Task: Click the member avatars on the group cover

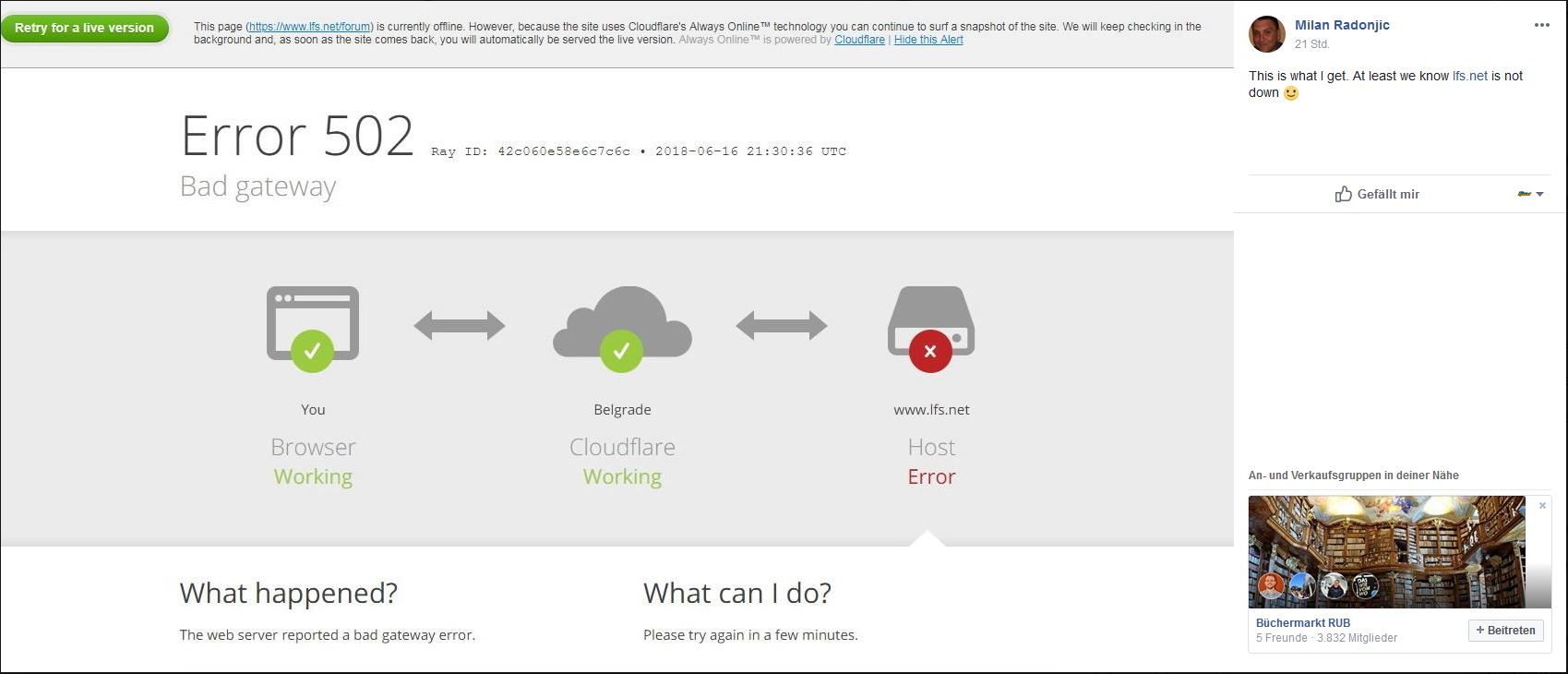Action: click(1318, 585)
